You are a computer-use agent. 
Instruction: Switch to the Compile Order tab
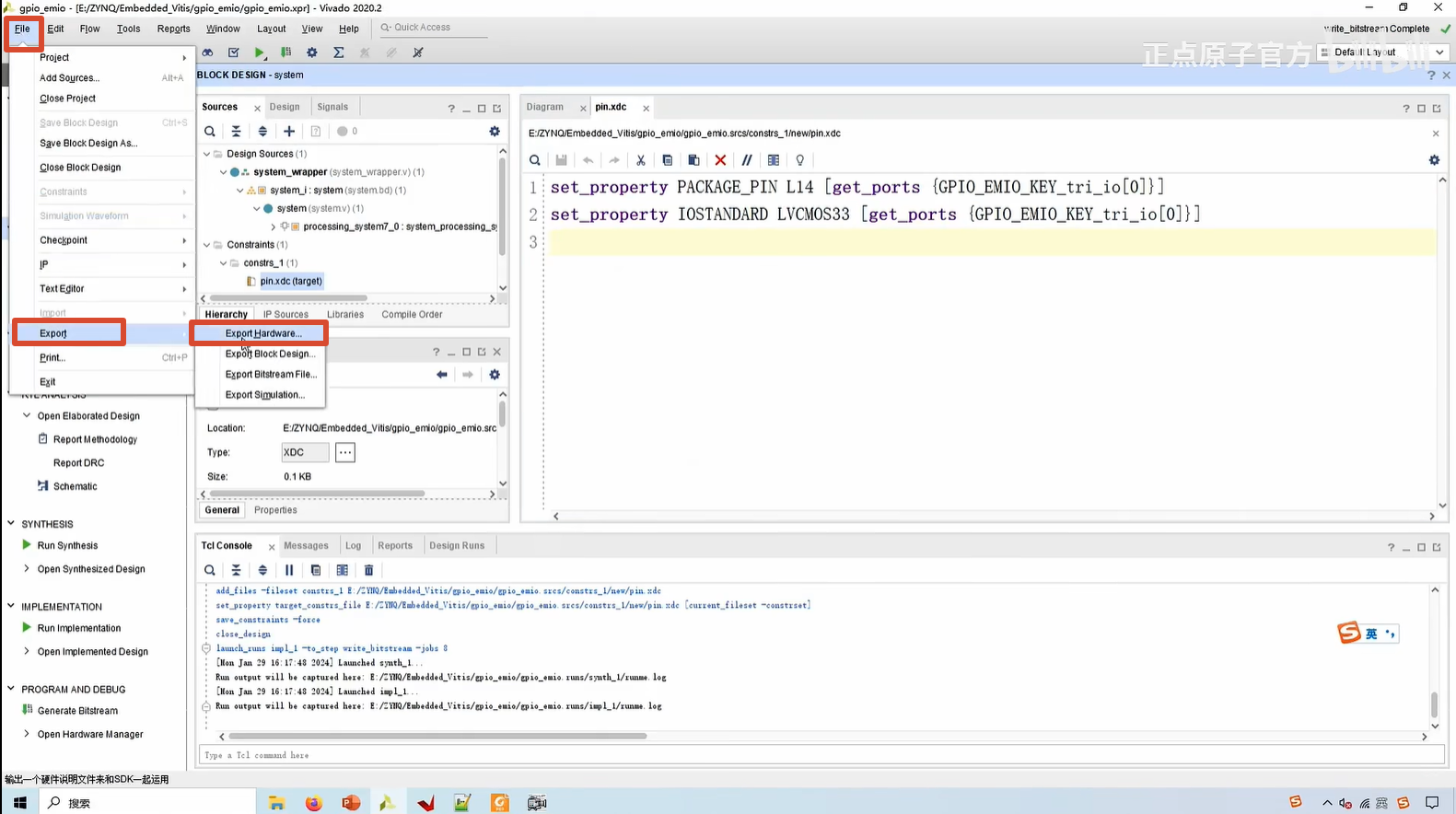click(412, 315)
